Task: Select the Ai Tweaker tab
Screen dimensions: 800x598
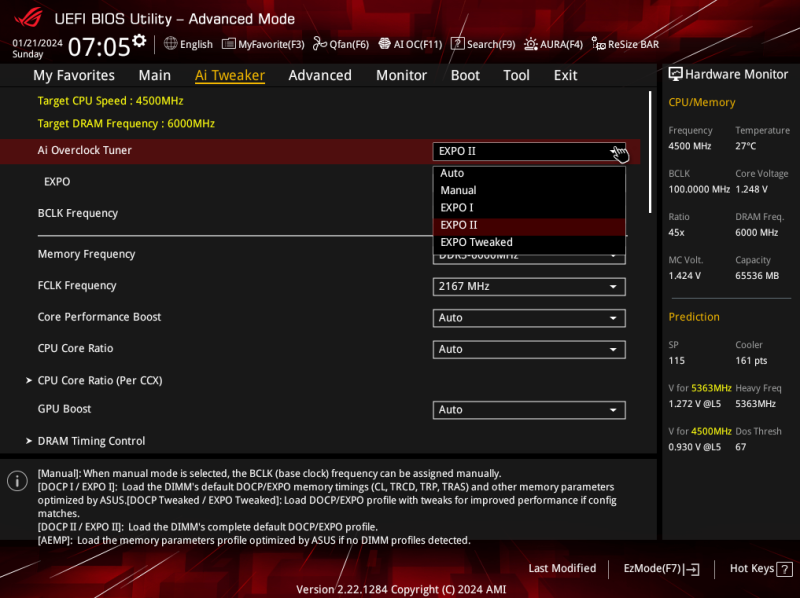Action: tap(230, 76)
